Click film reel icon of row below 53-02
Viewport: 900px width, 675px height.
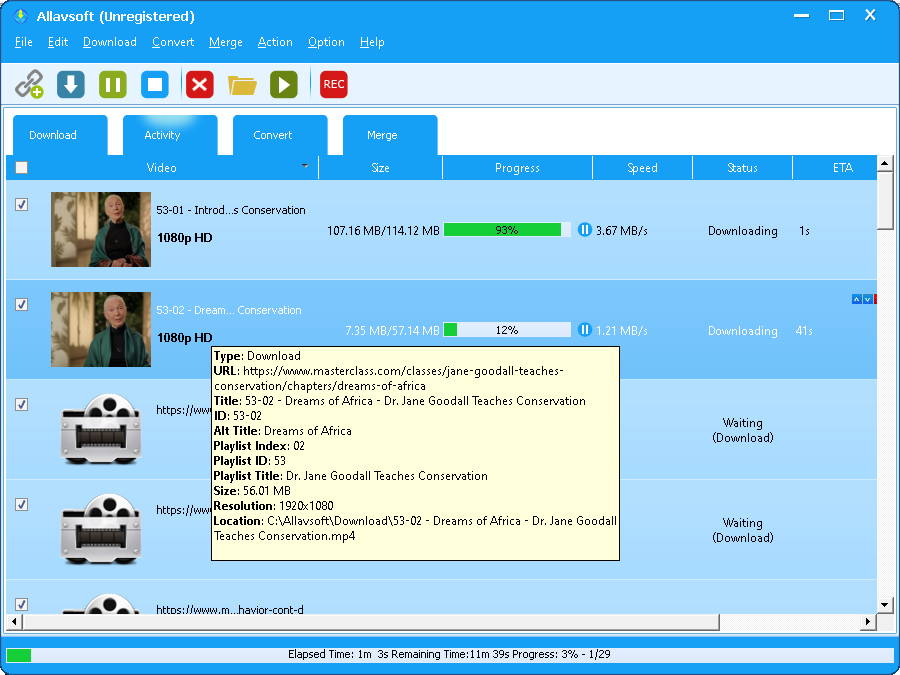(x=100, y=429)
